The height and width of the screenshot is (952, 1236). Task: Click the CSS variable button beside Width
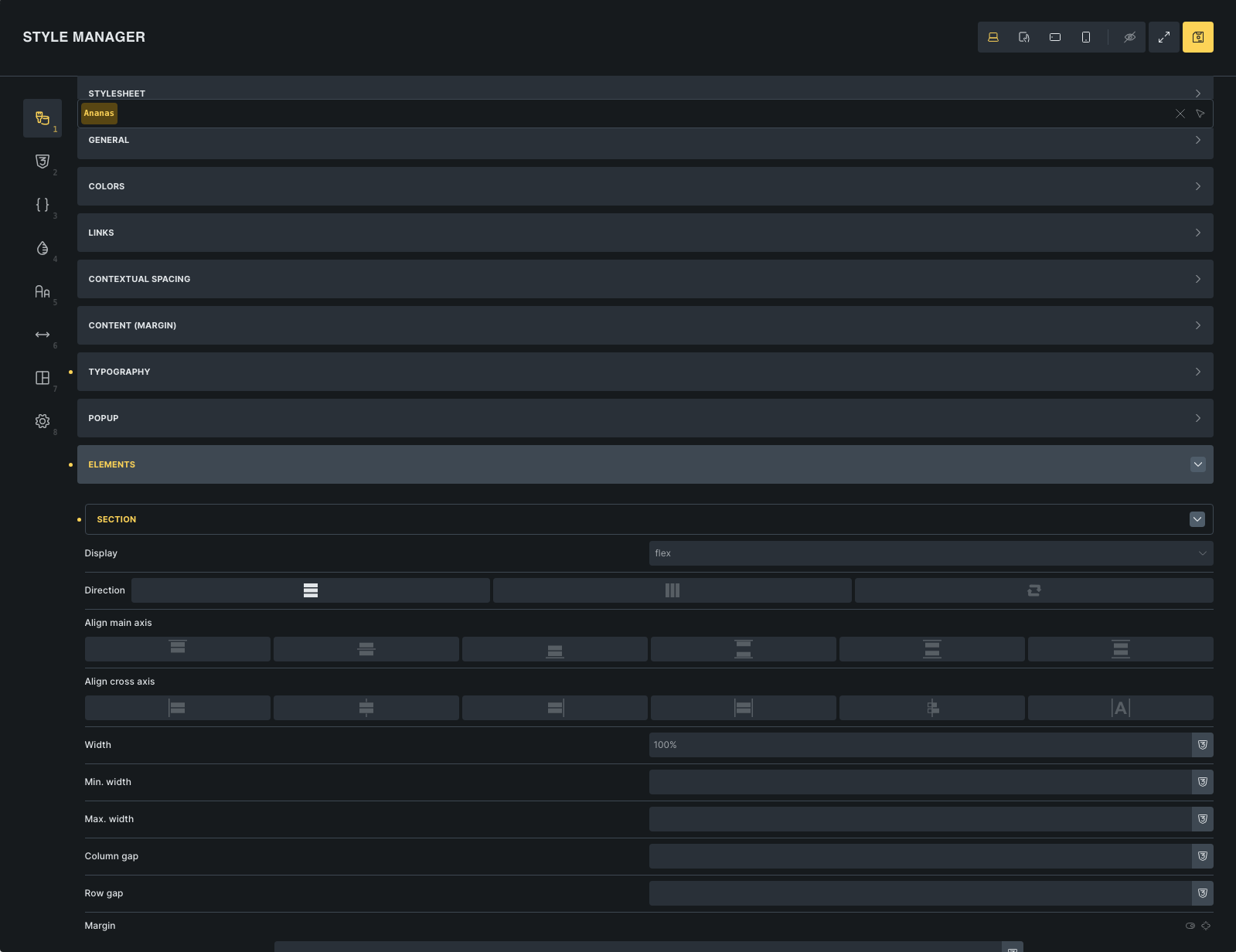[x=1202, y=745]
